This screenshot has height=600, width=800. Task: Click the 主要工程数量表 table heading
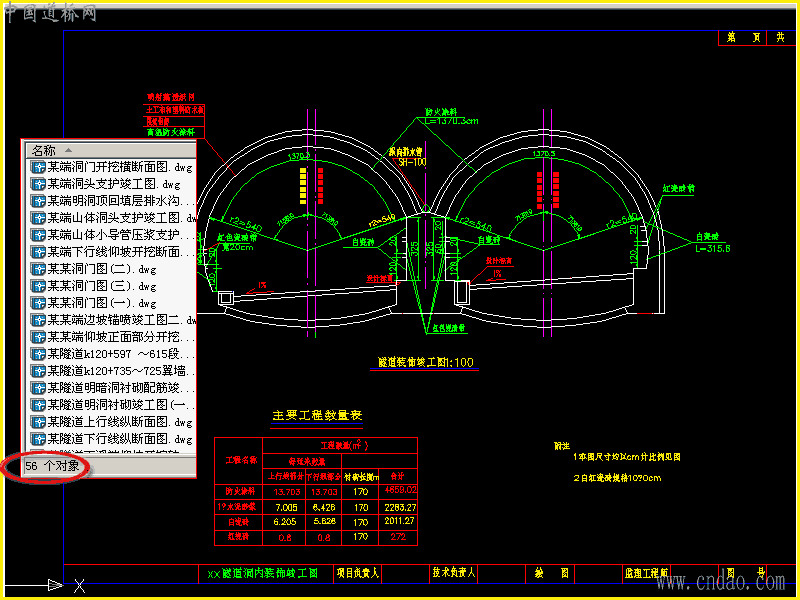pyautogui.click(x=317, y=415)
